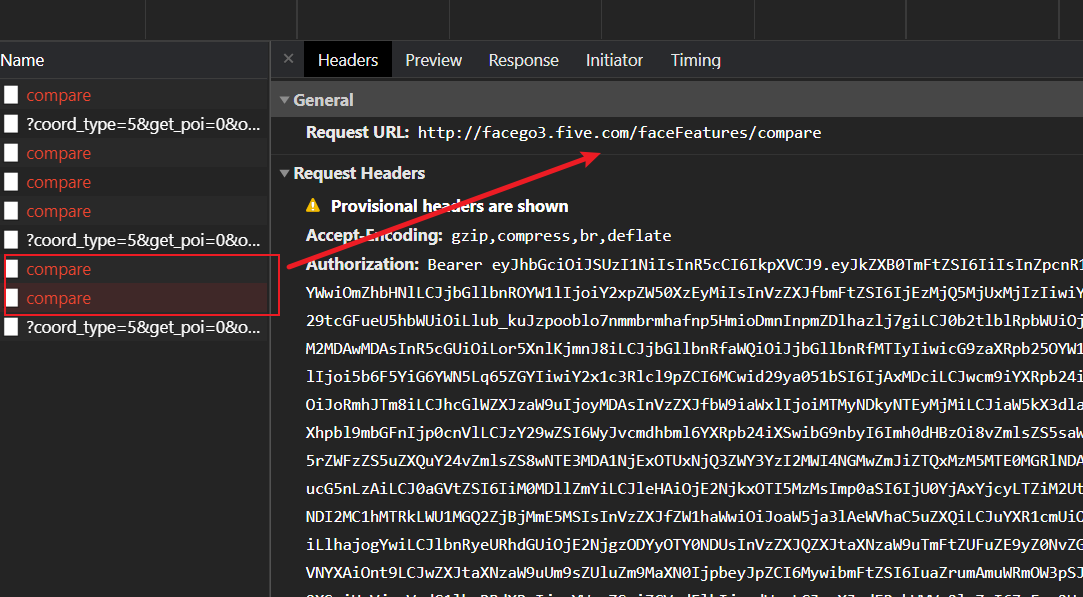The image size is (1083, 597).
Task: Select the highlighted last compare request
Action: pos(58,298)
